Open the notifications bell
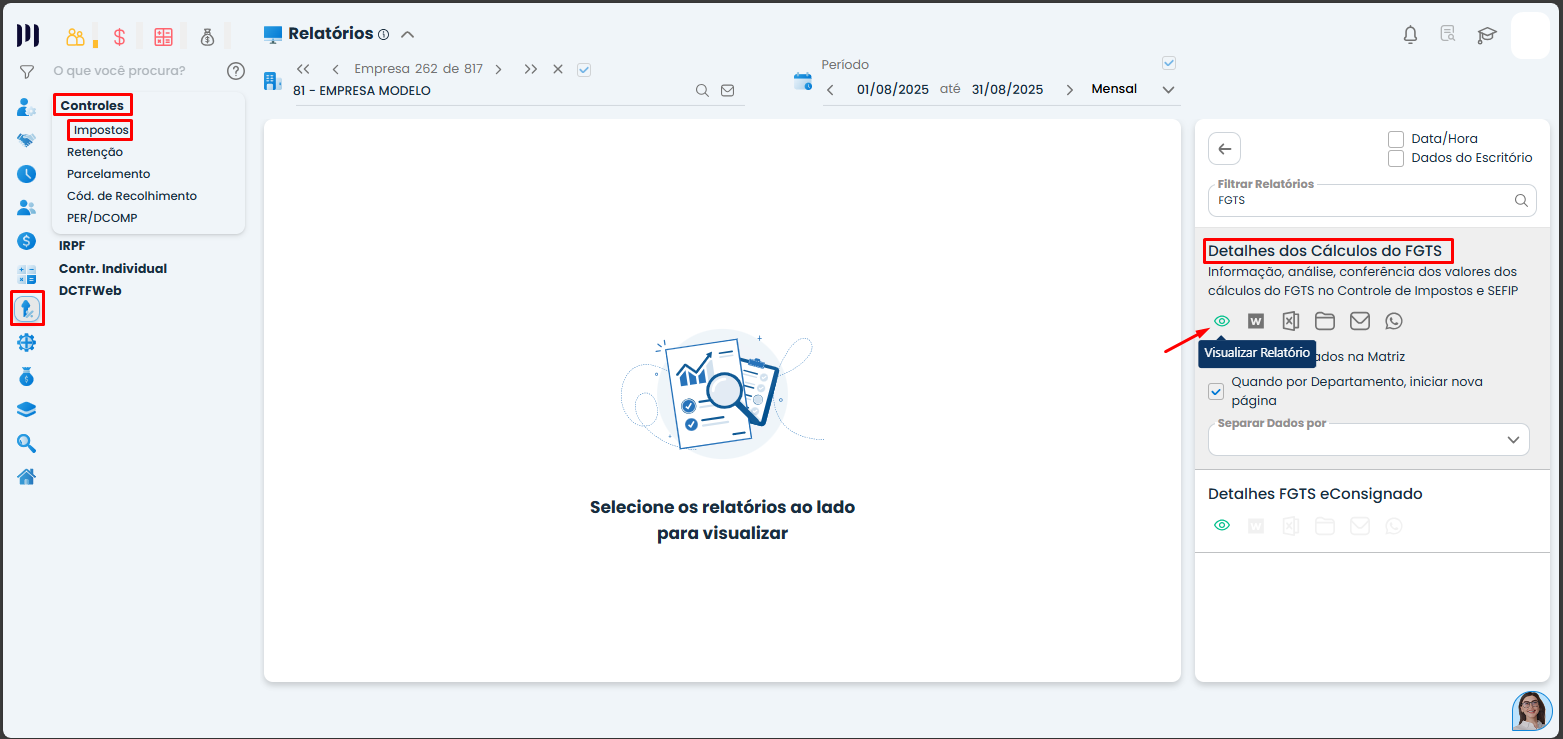This screenshot has width=1563, height=739. 1410,35
